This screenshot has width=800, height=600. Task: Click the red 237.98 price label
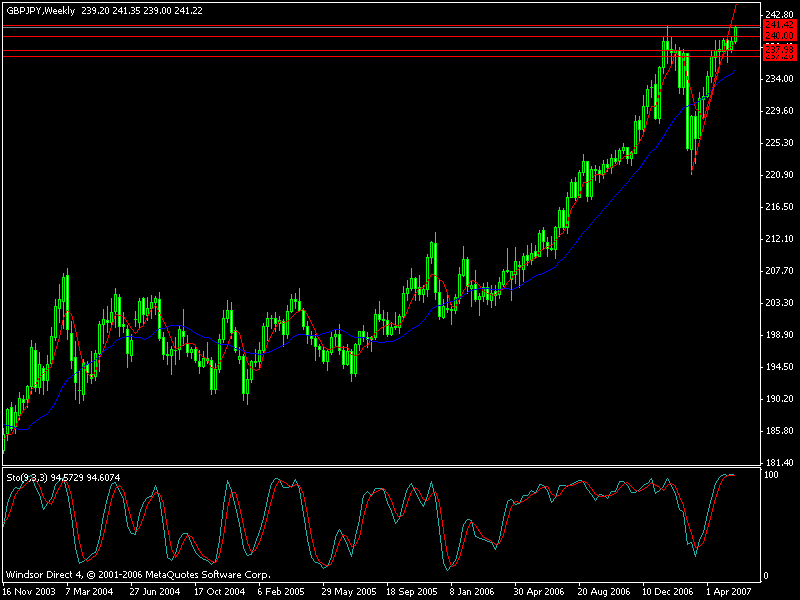(778, 47)
